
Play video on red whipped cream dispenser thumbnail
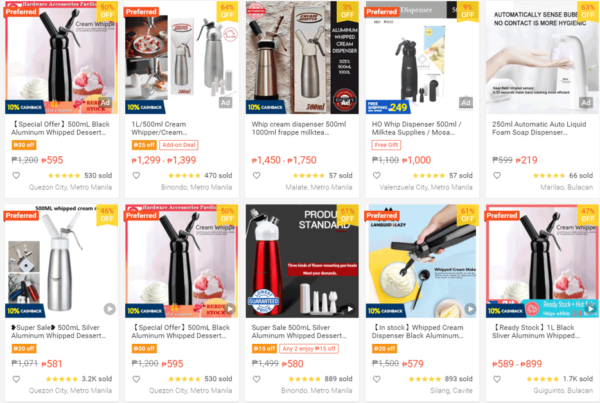[x=350, y=308]
